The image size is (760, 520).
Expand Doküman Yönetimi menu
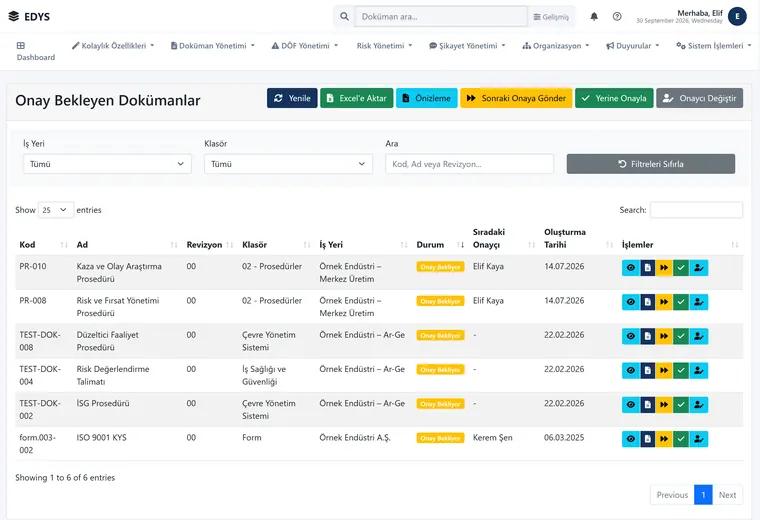[213, 46]
